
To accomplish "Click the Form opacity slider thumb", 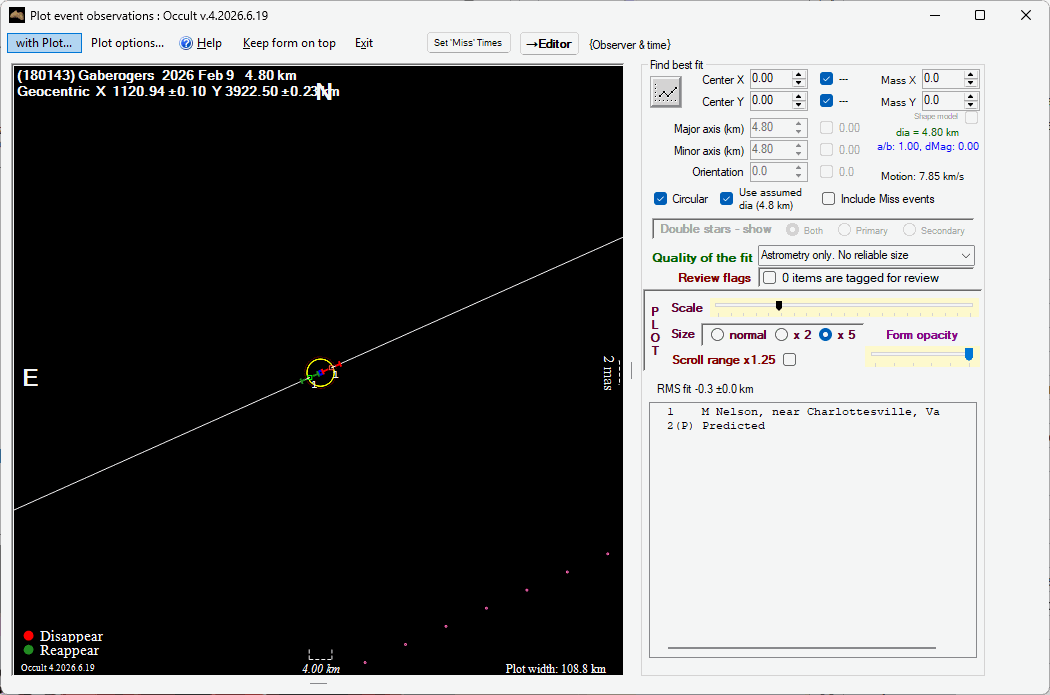I will 968,354.
